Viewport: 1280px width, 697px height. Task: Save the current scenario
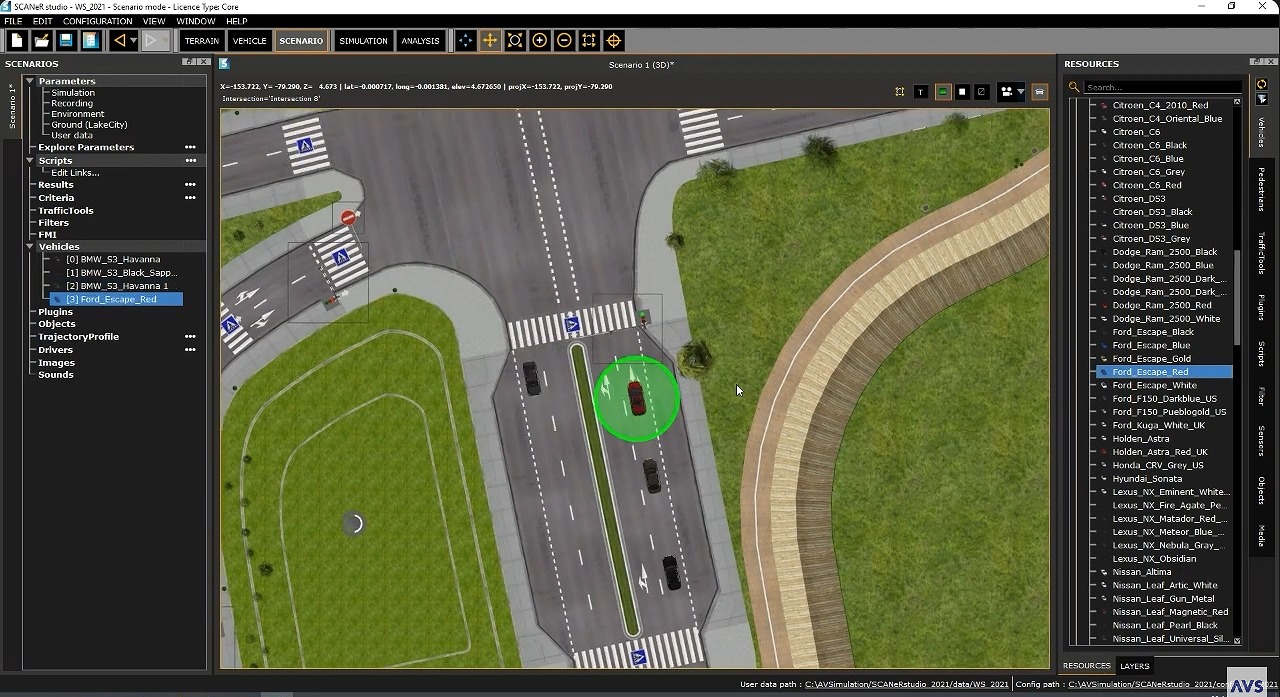(66, 41)
